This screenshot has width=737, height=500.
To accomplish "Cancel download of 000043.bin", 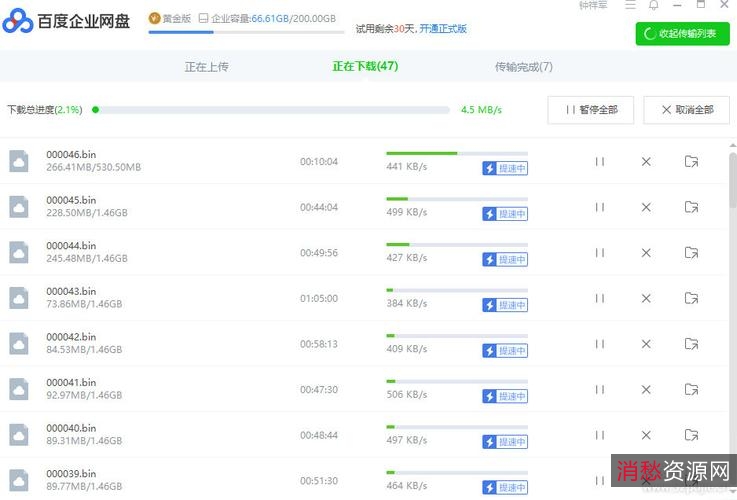I will point(646,298).
